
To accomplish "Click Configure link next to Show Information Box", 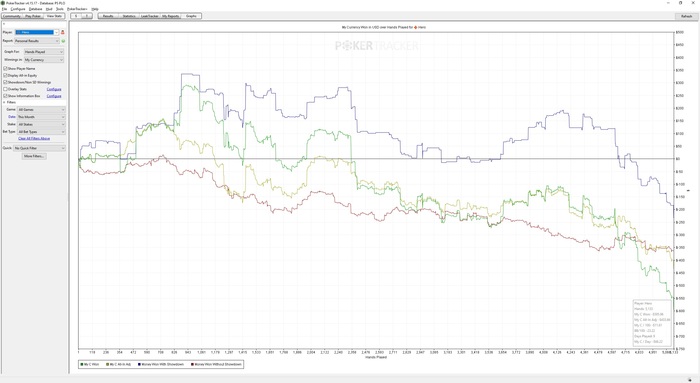I will [x=54, y=96].
